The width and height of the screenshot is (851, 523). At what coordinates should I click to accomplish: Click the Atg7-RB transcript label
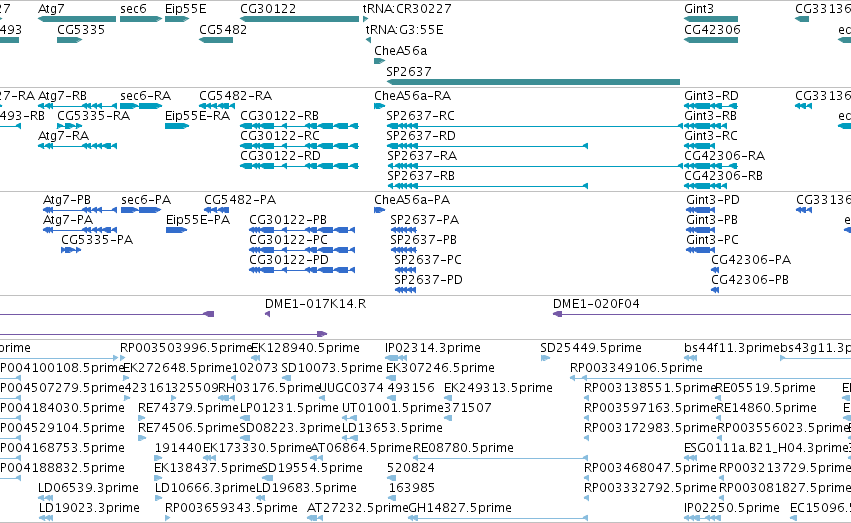(x=62, y=96)
